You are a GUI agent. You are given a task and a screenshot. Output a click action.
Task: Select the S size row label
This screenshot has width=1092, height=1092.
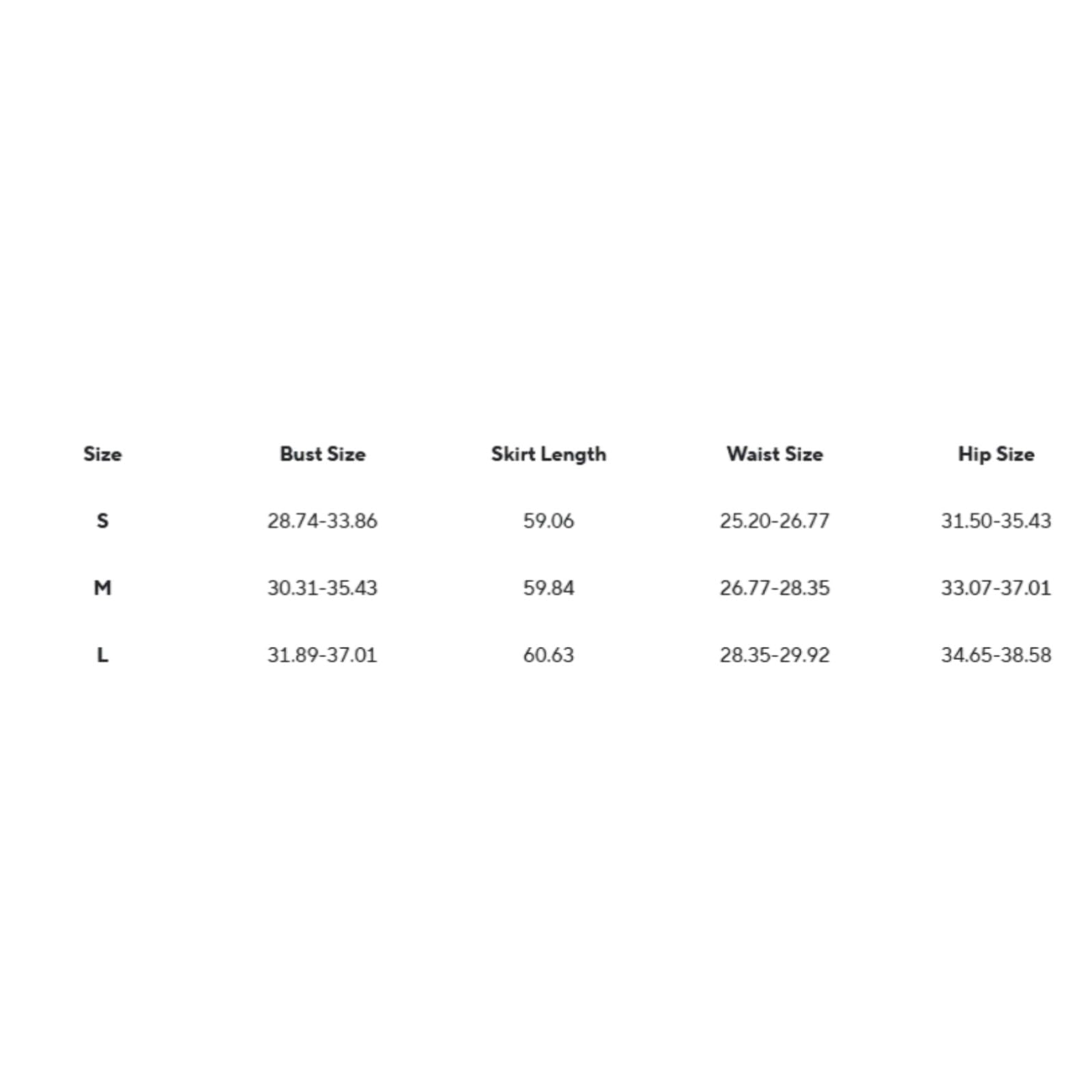(102, 521)
